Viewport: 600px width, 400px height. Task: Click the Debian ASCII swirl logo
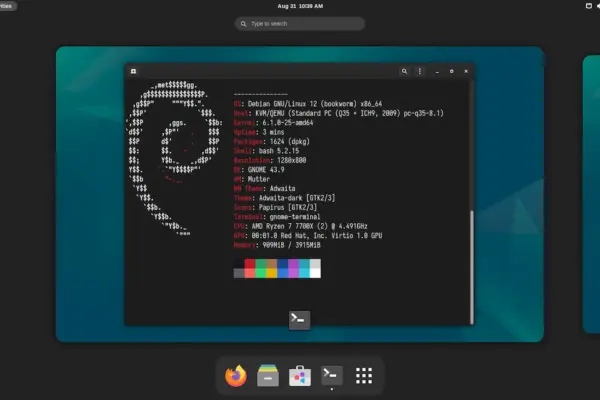[174, 159]
